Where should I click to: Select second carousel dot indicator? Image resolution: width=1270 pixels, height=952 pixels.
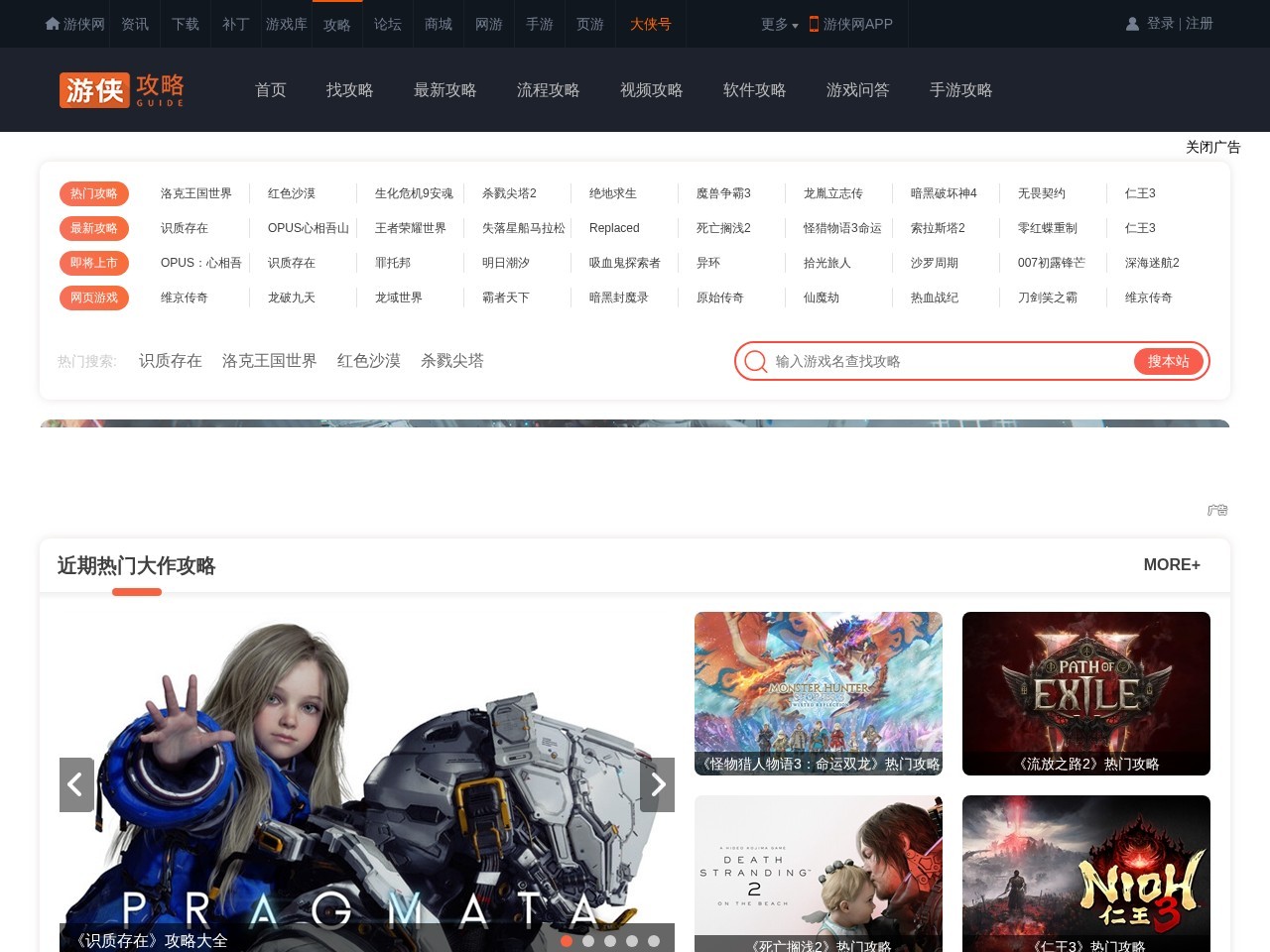pos(588,941)
